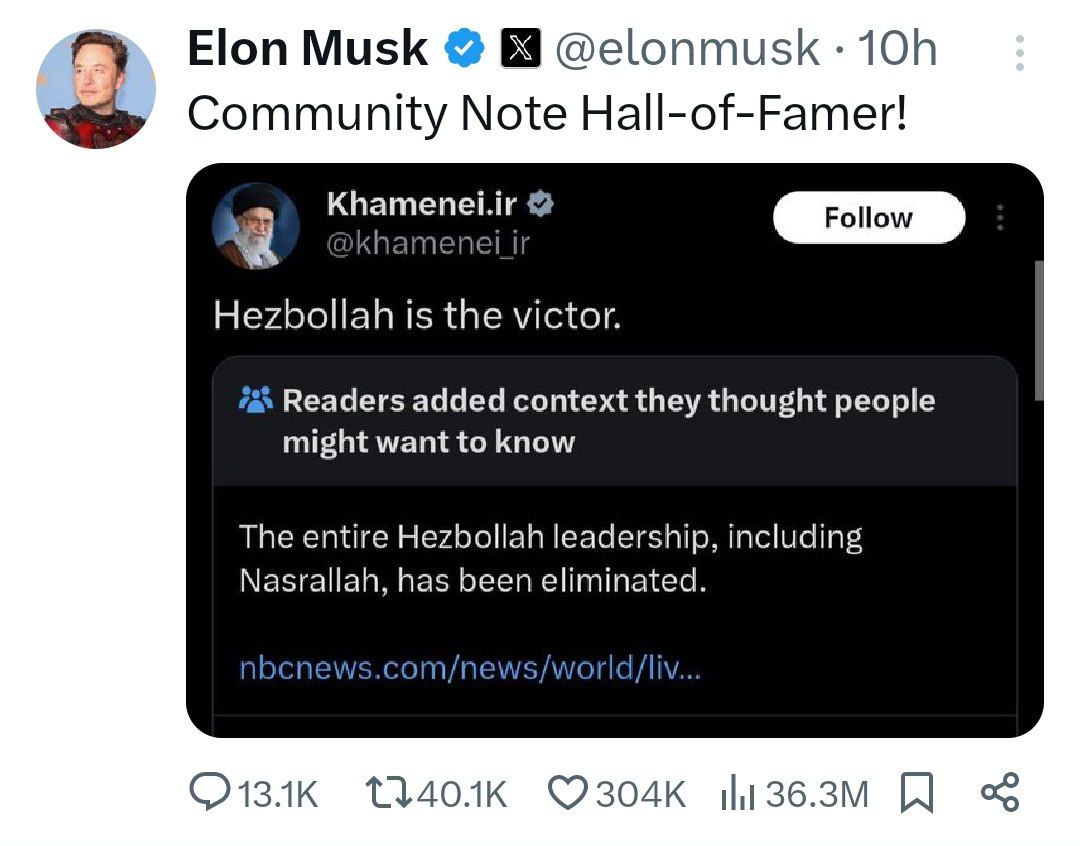Bookmark this post
Viewport: 1080px width, 846px height.
click(x=916, y=794)
